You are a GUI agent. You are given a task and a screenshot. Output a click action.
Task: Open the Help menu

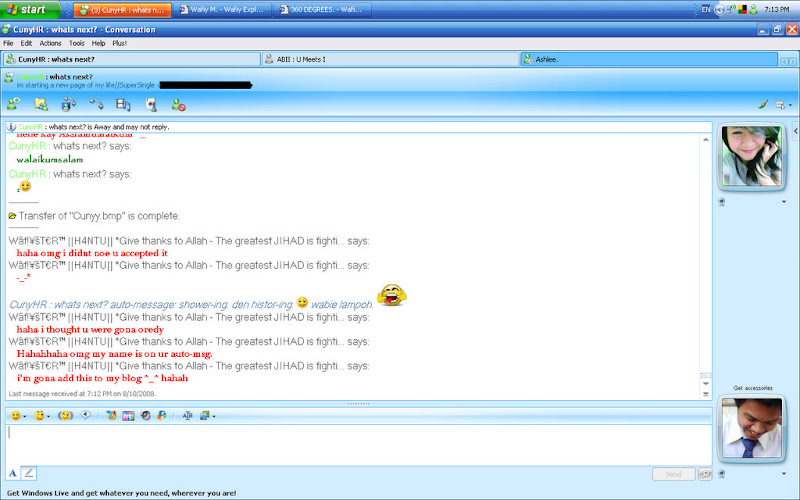coord(98,43)
